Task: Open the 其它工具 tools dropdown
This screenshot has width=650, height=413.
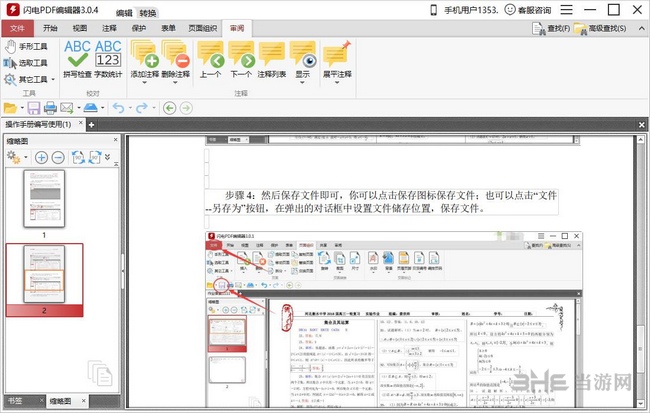Action: click(29, 79)
